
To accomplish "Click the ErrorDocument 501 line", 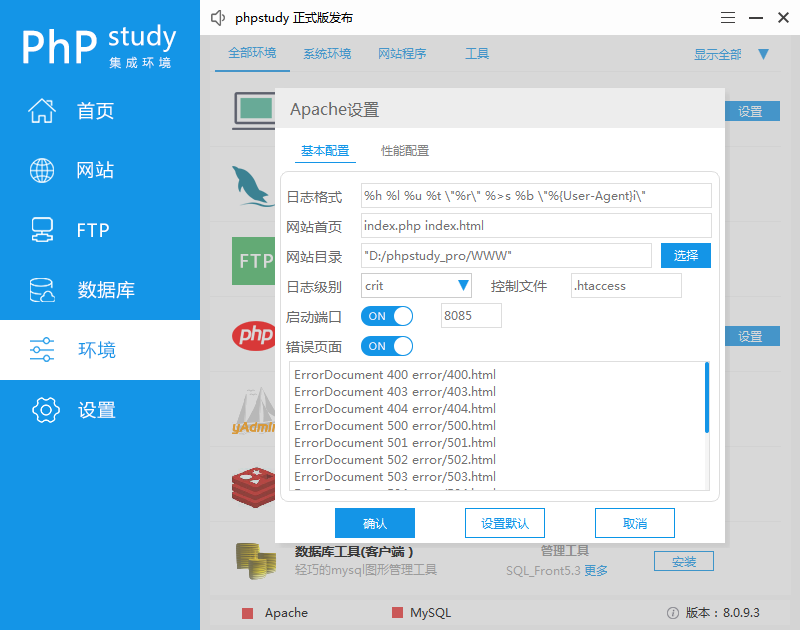I will click(395, 443).
